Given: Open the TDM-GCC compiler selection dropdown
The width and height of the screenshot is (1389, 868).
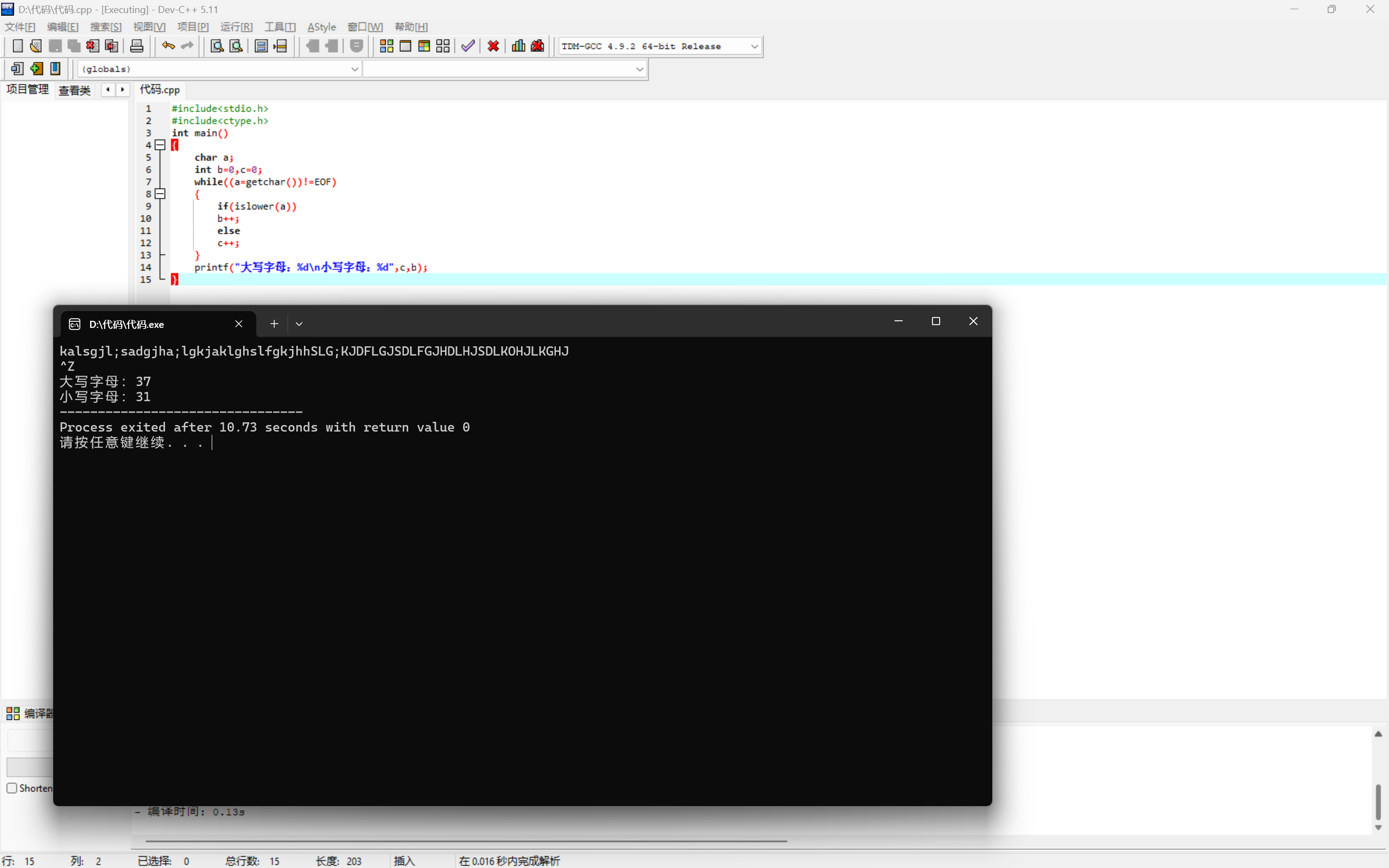Looking at the screenshot, I should 754,47.
